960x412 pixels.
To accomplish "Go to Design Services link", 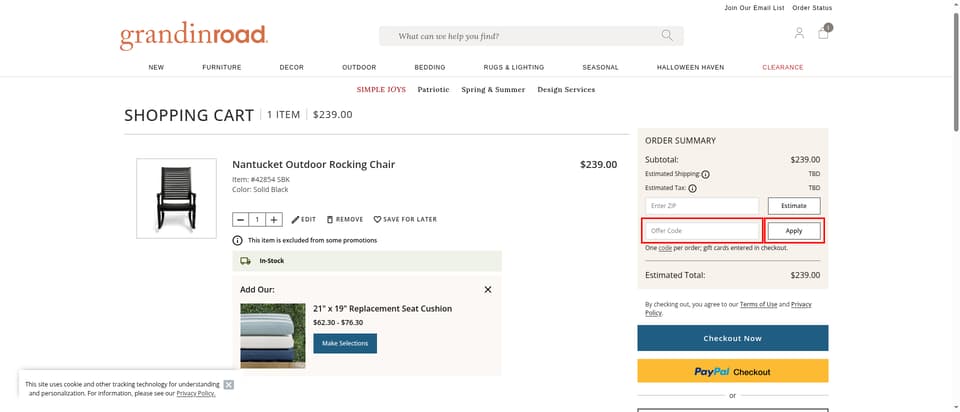I will click(566, 89).
